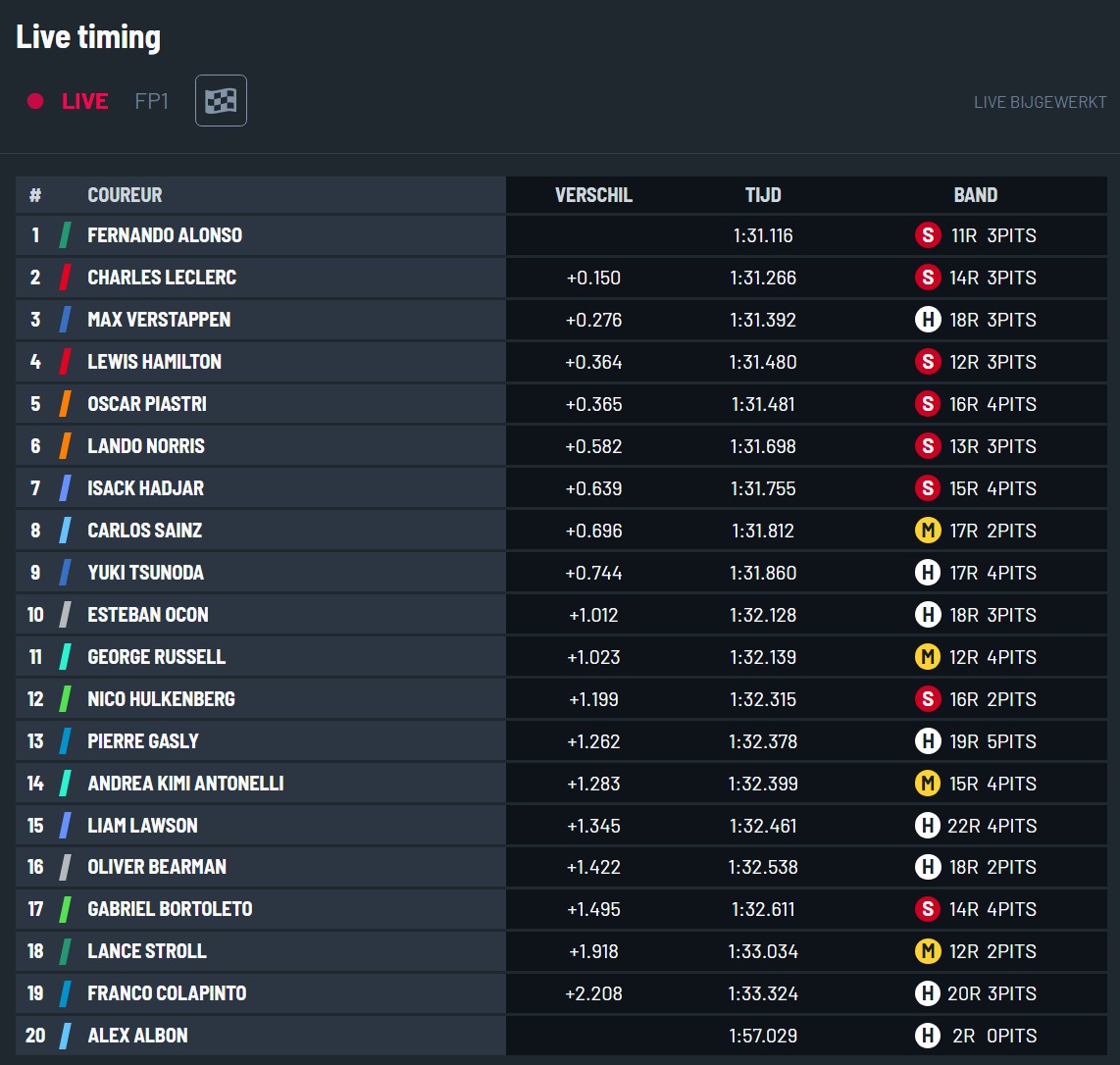Open Charles Leclerc's driver row
Image resolution: width=1120 pixels, height=1065 pixels.
561,278
